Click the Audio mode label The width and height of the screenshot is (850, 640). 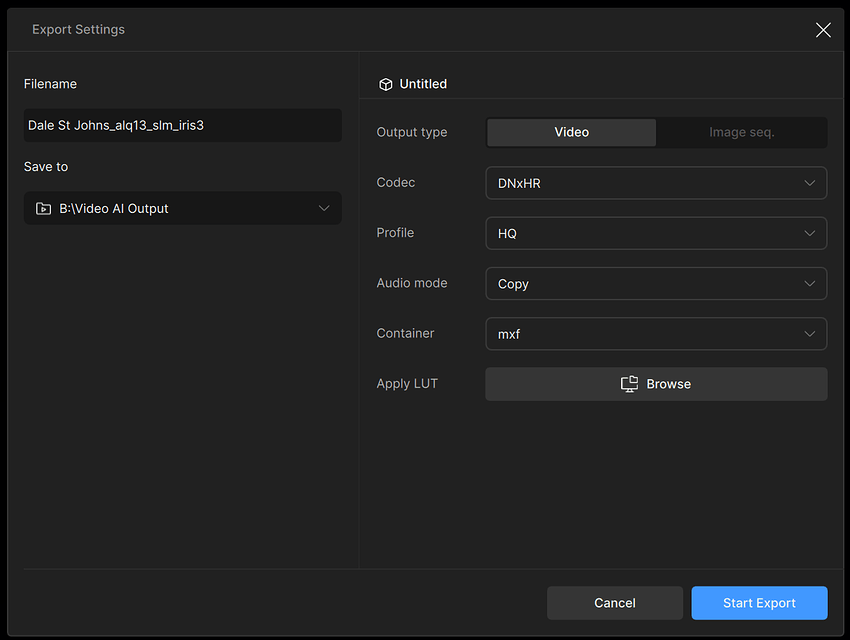pyautogui.click(x=412, y=283)
